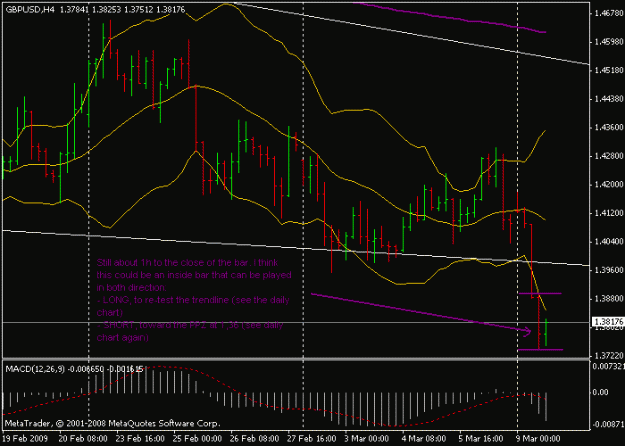The height and width of the screenshot is (446, 625).
Task: Click the GBPUSD,H4 chart title text
Action: (30, 10)
